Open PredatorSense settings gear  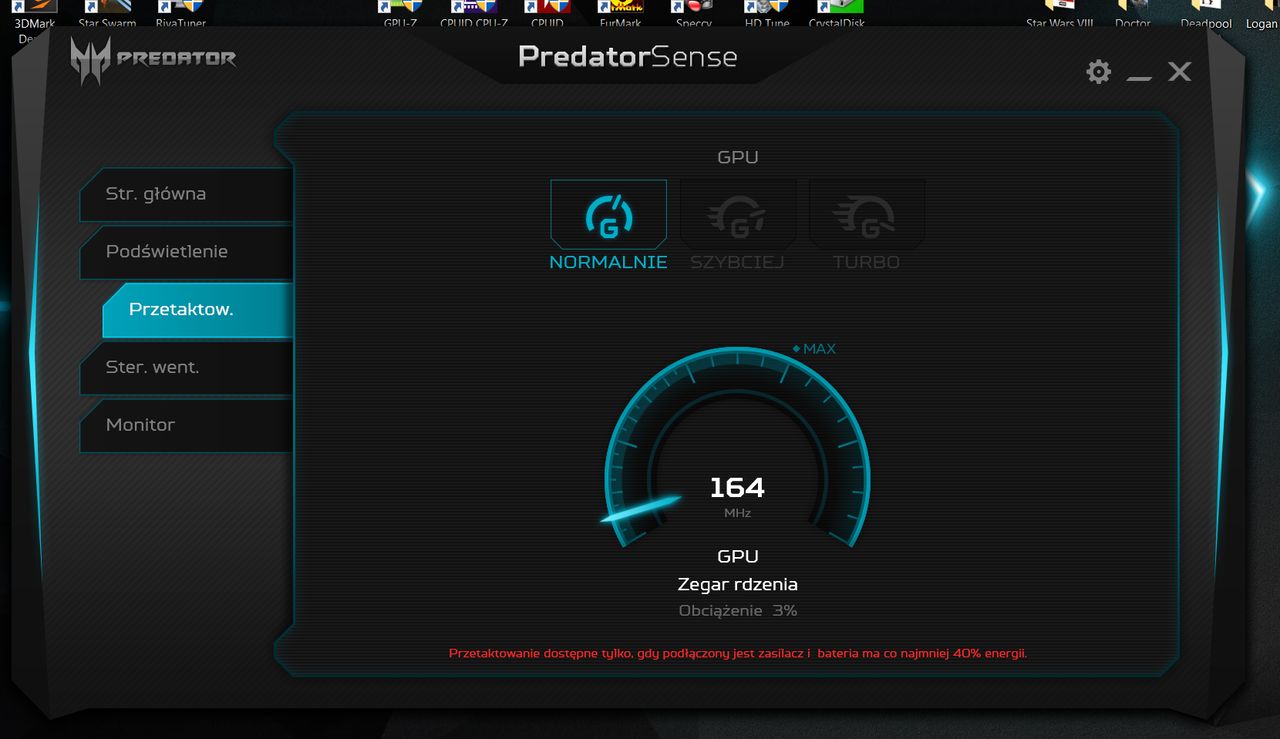[1098, 71]
